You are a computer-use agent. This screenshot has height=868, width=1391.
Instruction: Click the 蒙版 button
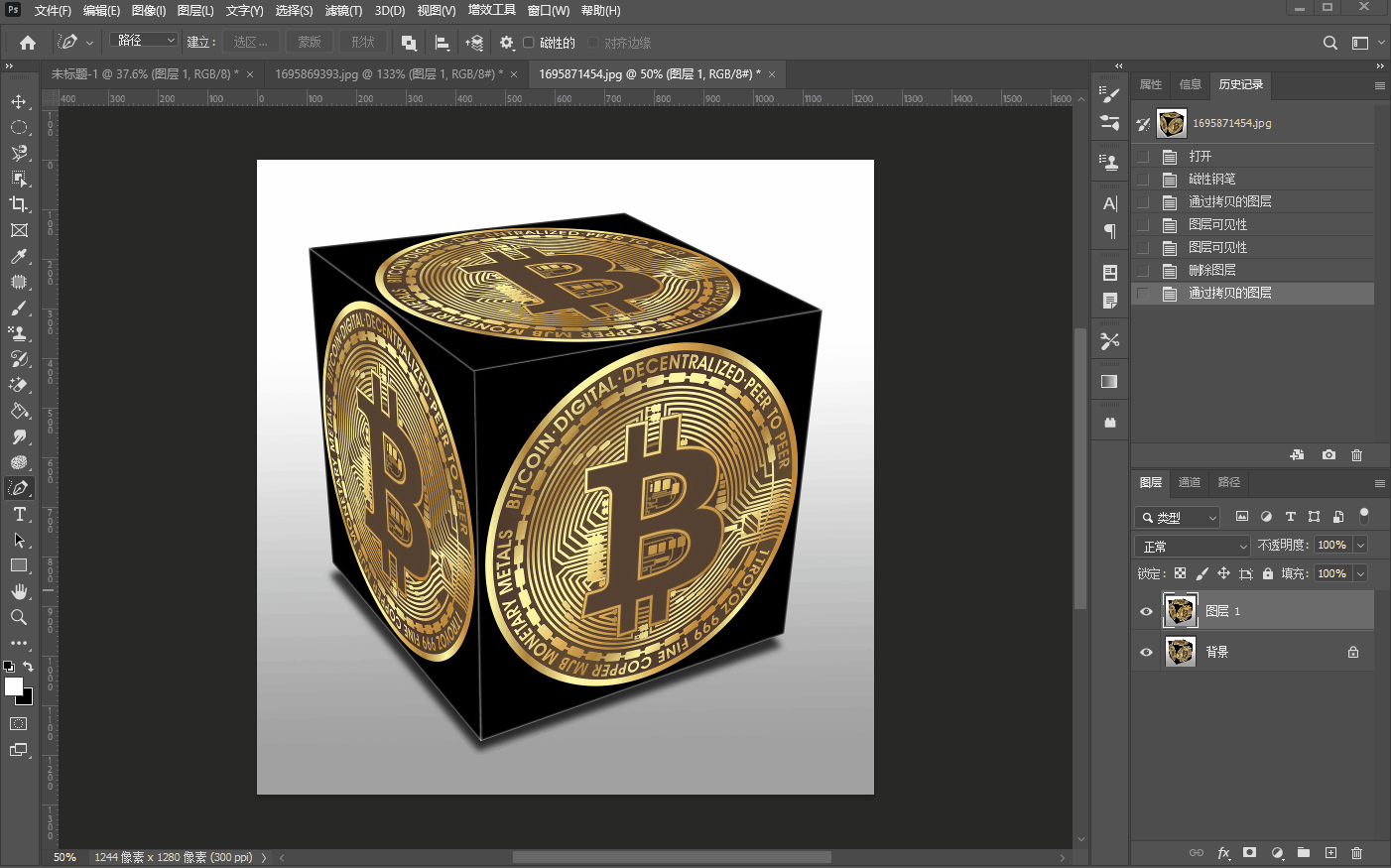click(310, 42)
